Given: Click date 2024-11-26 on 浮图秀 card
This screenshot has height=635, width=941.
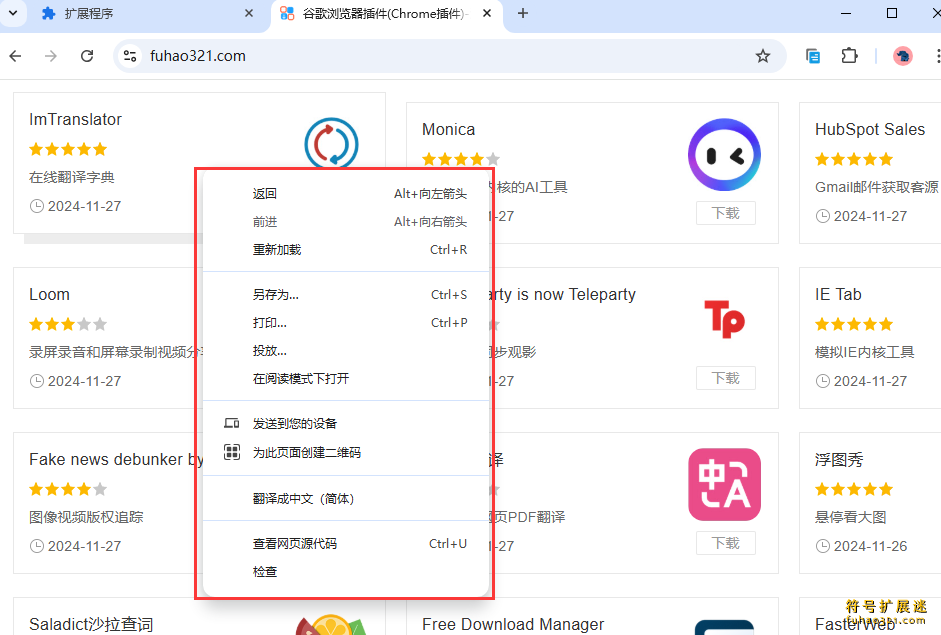Looking at the screenshot, I should pos(870,546).
